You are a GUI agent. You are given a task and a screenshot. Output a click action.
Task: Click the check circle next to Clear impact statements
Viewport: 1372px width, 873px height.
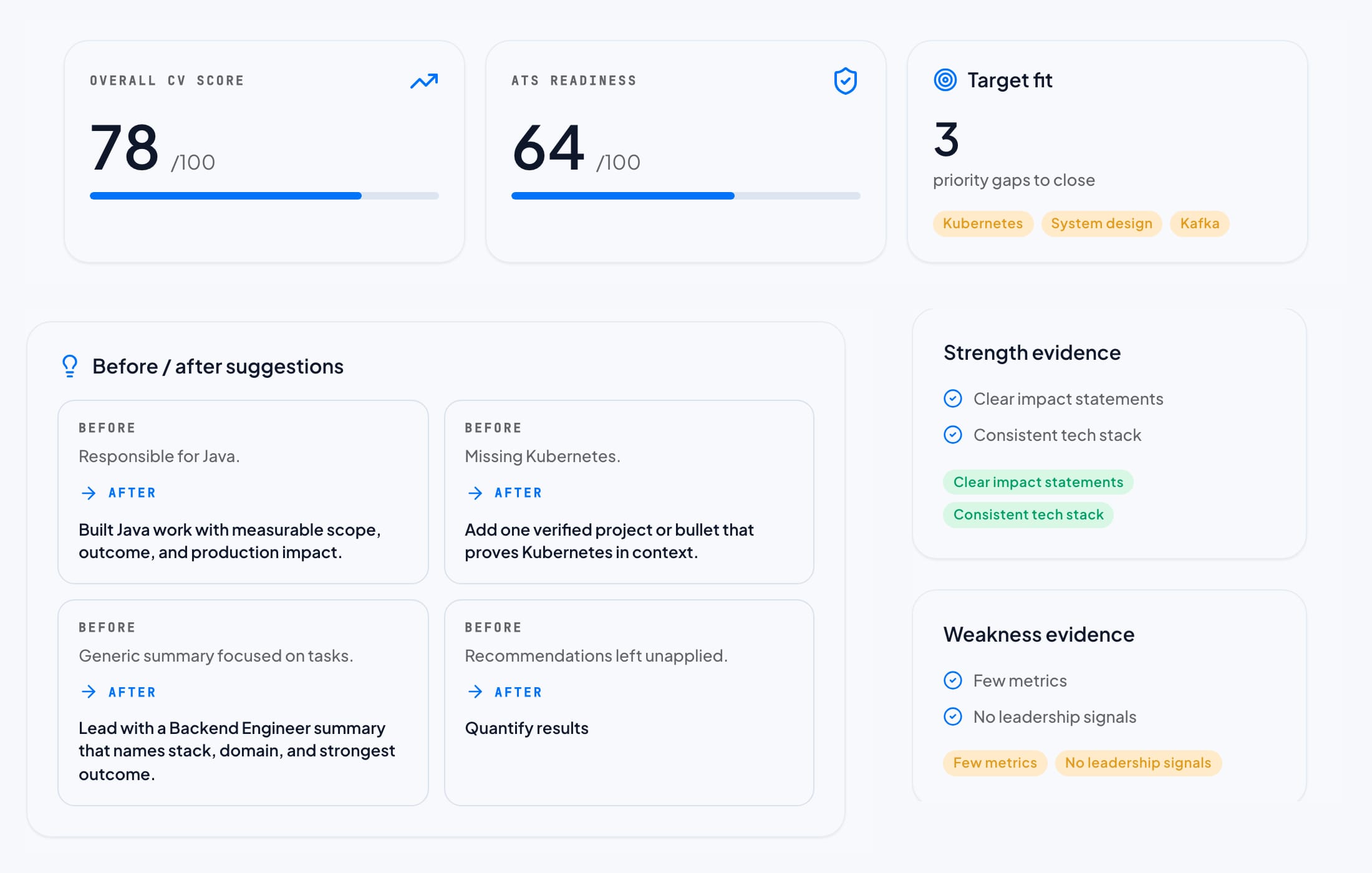[953, 398]
